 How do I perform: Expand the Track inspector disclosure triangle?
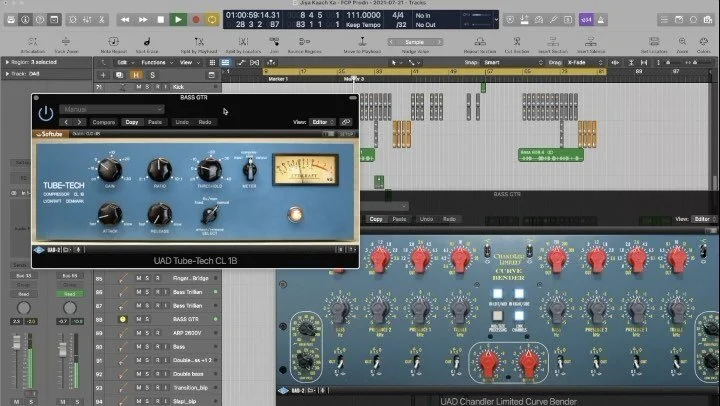[x=7, y=73]
